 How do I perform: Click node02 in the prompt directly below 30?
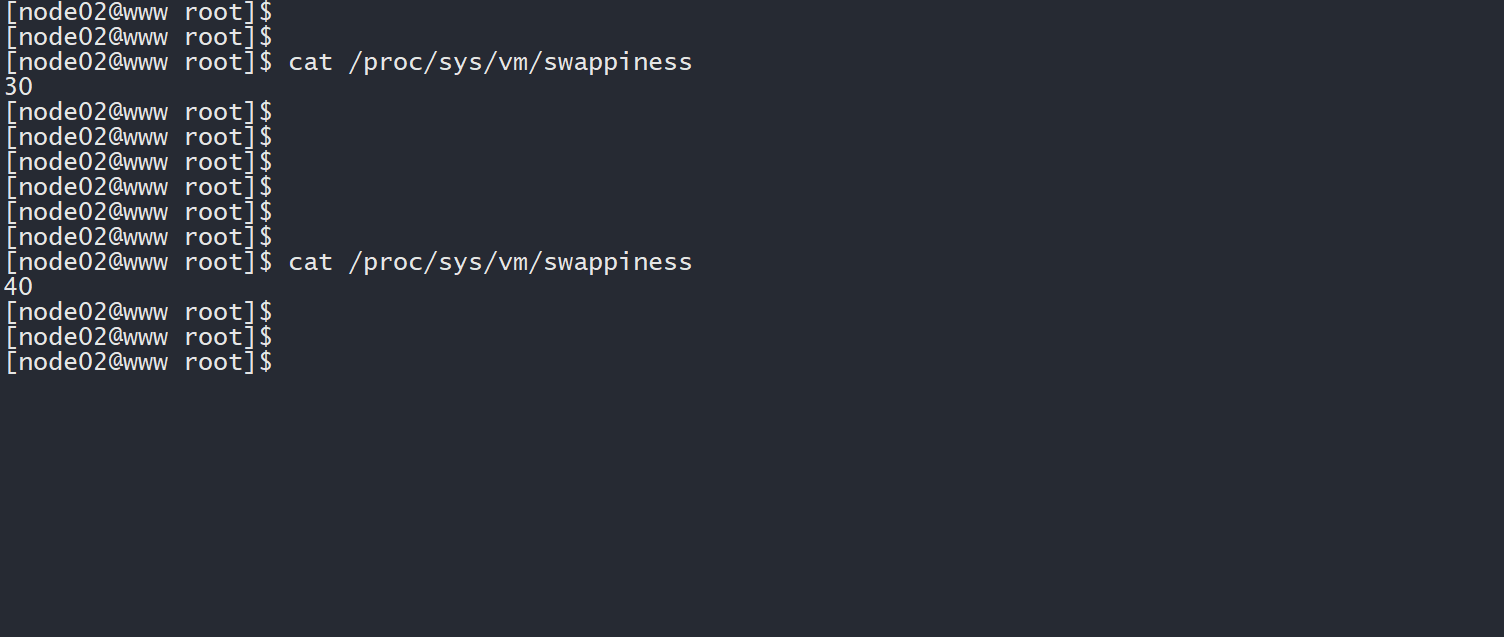click(x=62, y=112)
